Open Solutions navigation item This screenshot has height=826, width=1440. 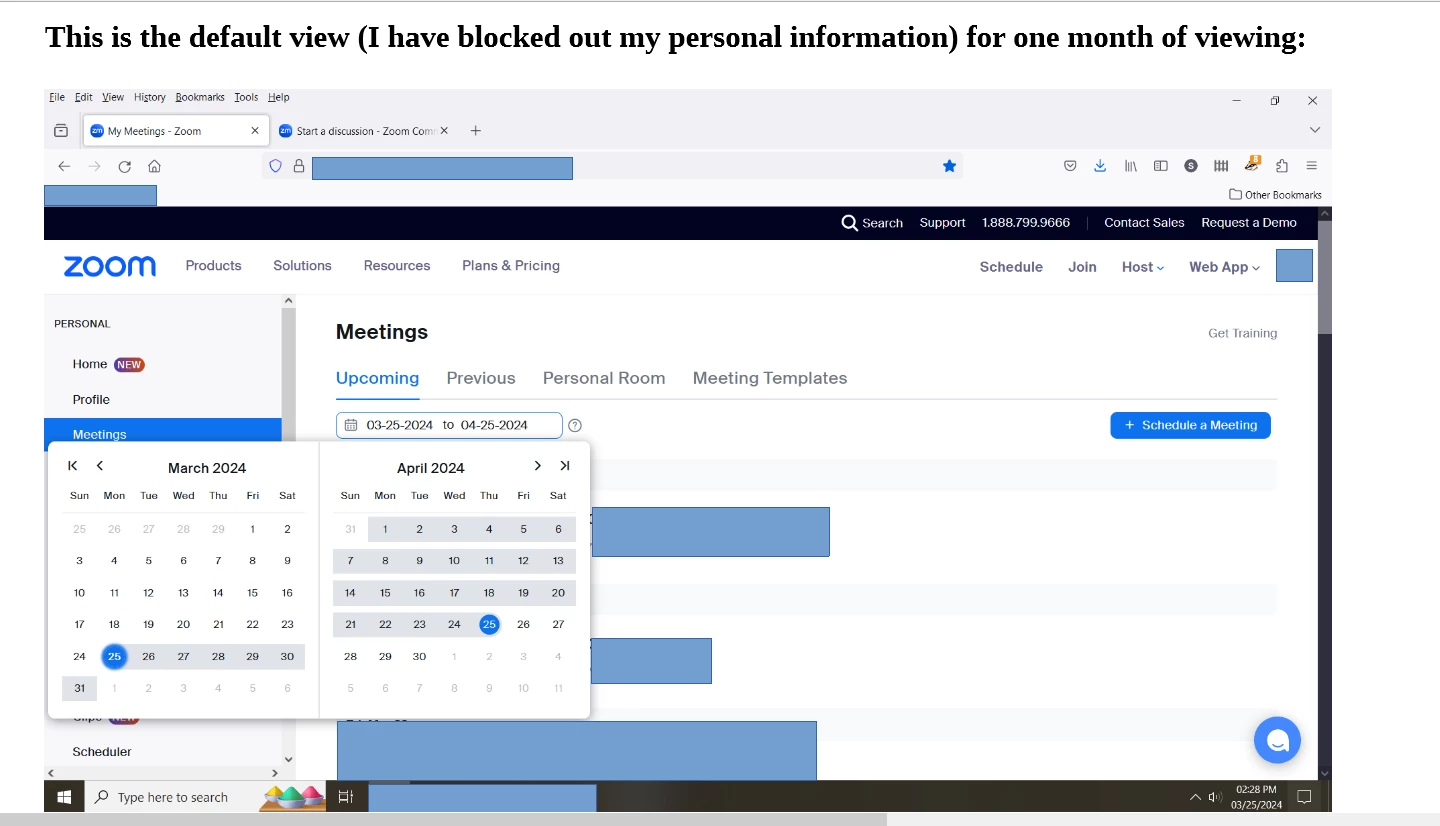[x=302, y=265]
